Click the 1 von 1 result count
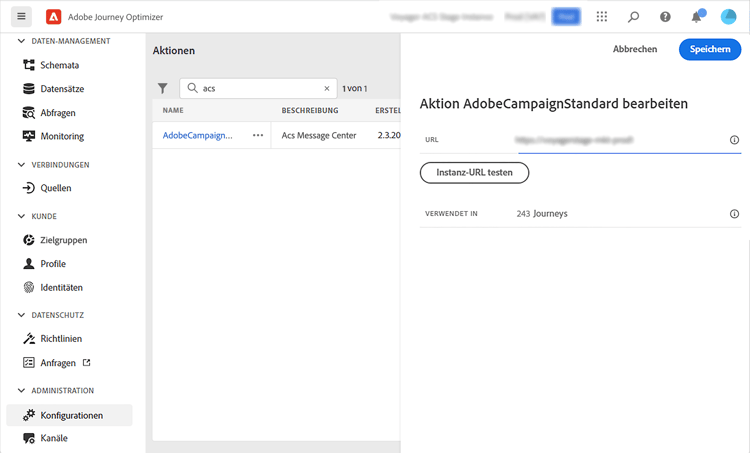Screen dimensions: 750x453 coord(354,88)
